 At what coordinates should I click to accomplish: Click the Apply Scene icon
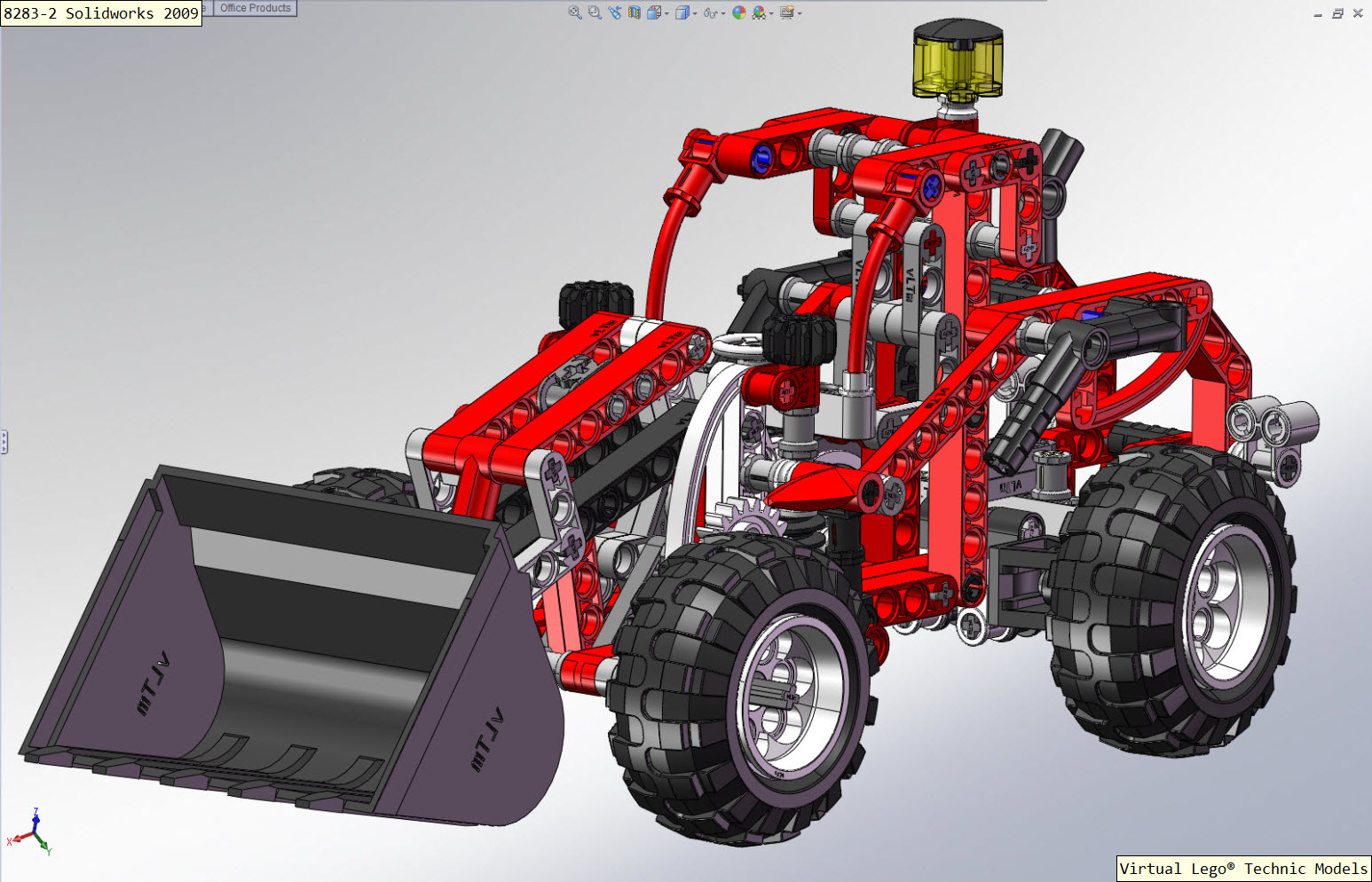(x=759, y=12)
